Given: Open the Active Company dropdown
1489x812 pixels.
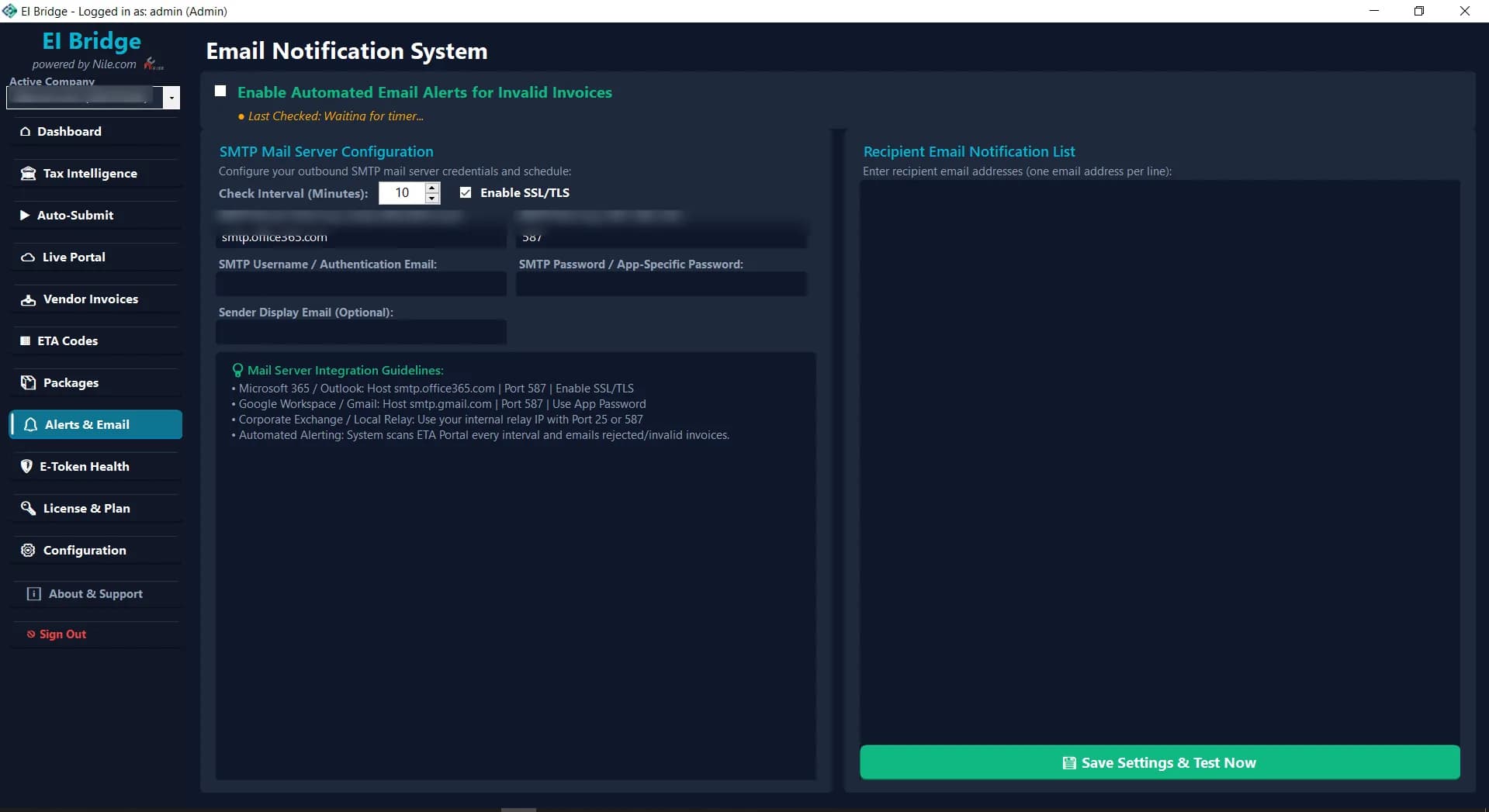Looking at the screenshot, I should pos(172,97).
